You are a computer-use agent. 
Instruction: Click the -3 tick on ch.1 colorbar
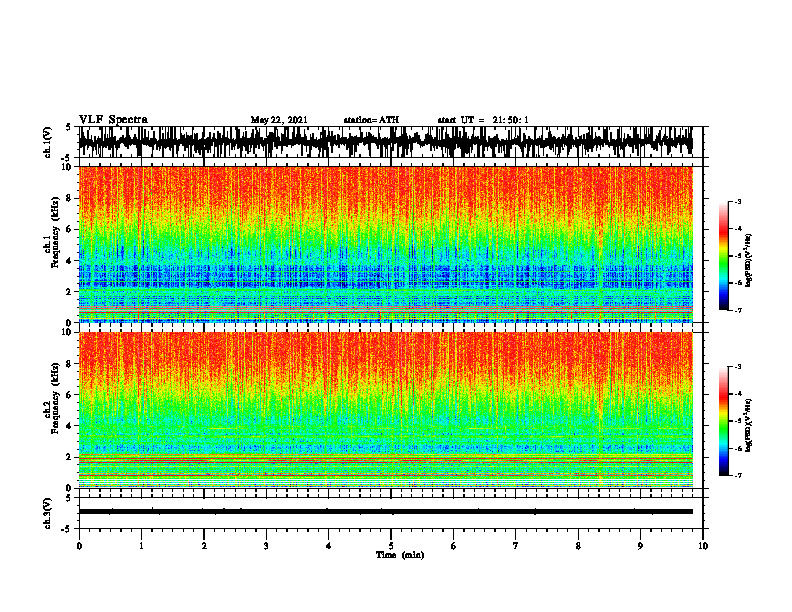pos(737,202)
